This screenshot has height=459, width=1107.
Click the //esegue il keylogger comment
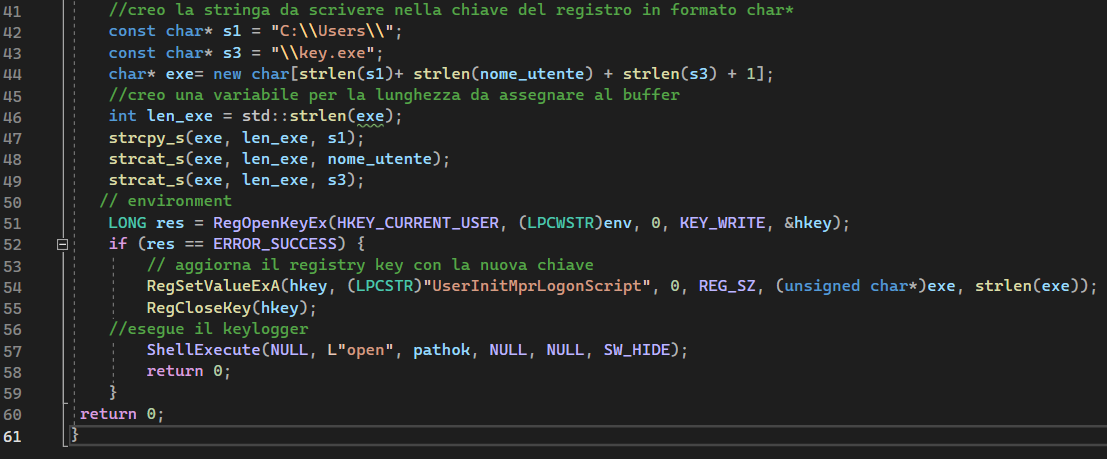coord(208,329)
